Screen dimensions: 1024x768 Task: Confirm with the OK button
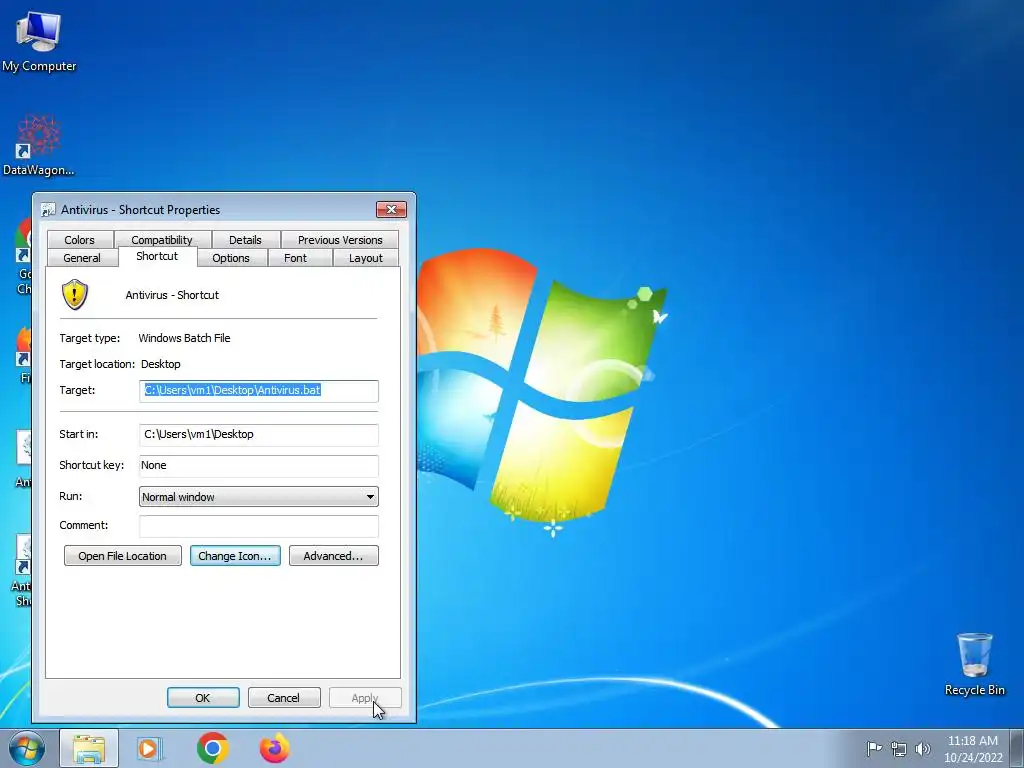point(203,697)
